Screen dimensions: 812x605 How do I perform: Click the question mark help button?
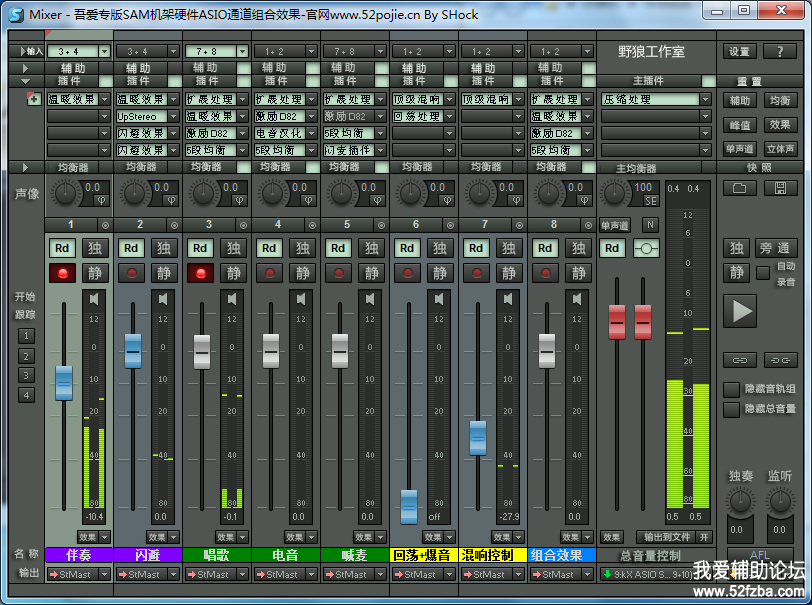pyautogui.click(x=780, y=51)
